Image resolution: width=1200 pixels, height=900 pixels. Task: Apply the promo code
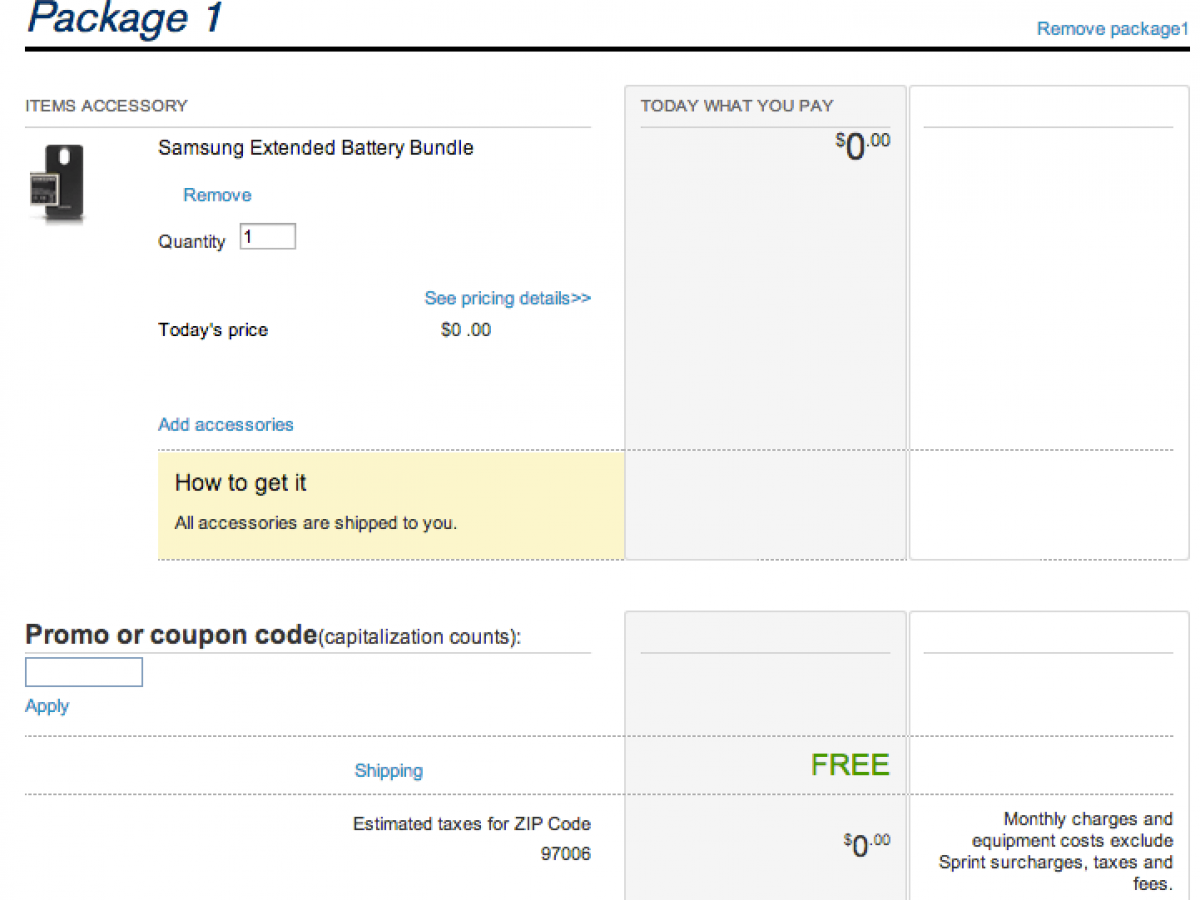coord(47,706)
